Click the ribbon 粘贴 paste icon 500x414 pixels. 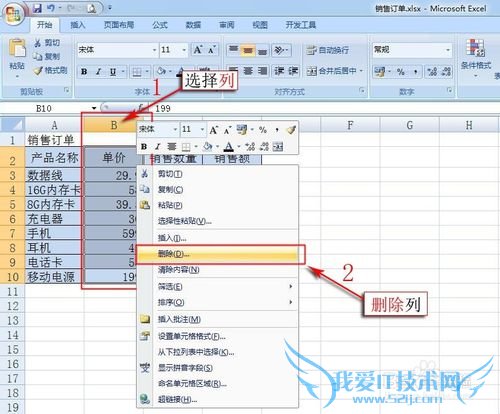click(17, 48)
